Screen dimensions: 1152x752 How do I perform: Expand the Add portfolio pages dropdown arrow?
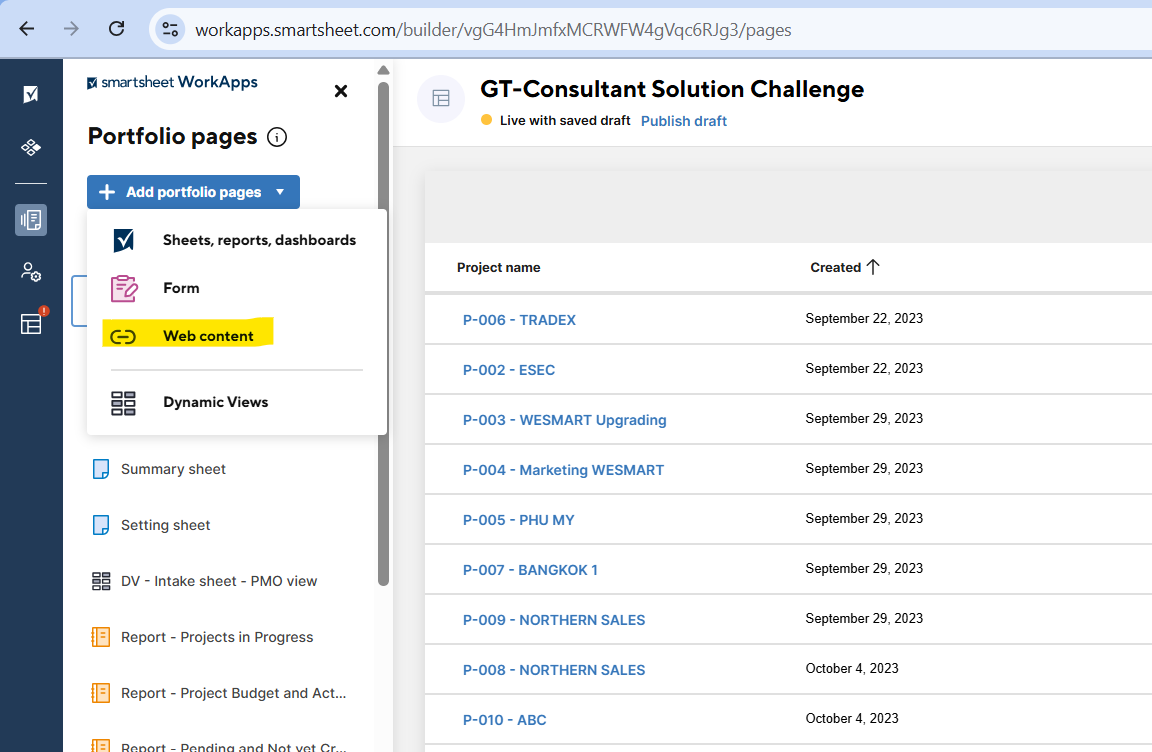tap(280, 192)
